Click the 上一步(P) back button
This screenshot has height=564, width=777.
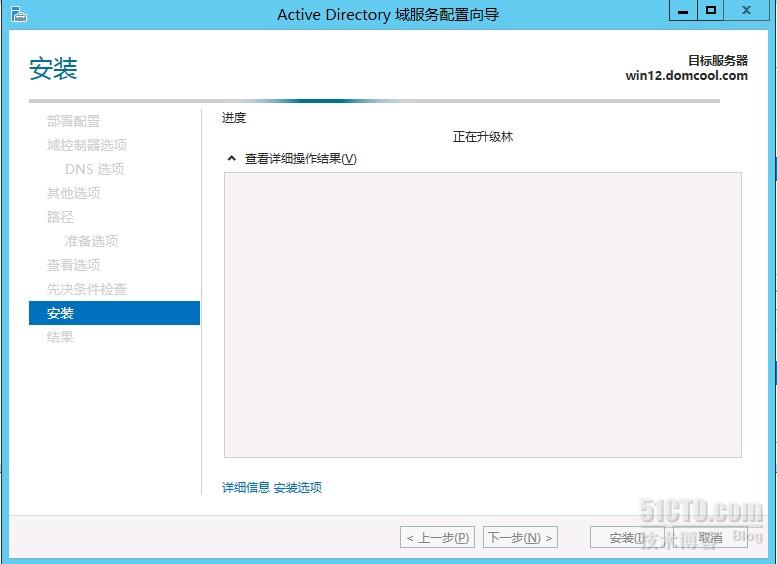coord(438,537)
